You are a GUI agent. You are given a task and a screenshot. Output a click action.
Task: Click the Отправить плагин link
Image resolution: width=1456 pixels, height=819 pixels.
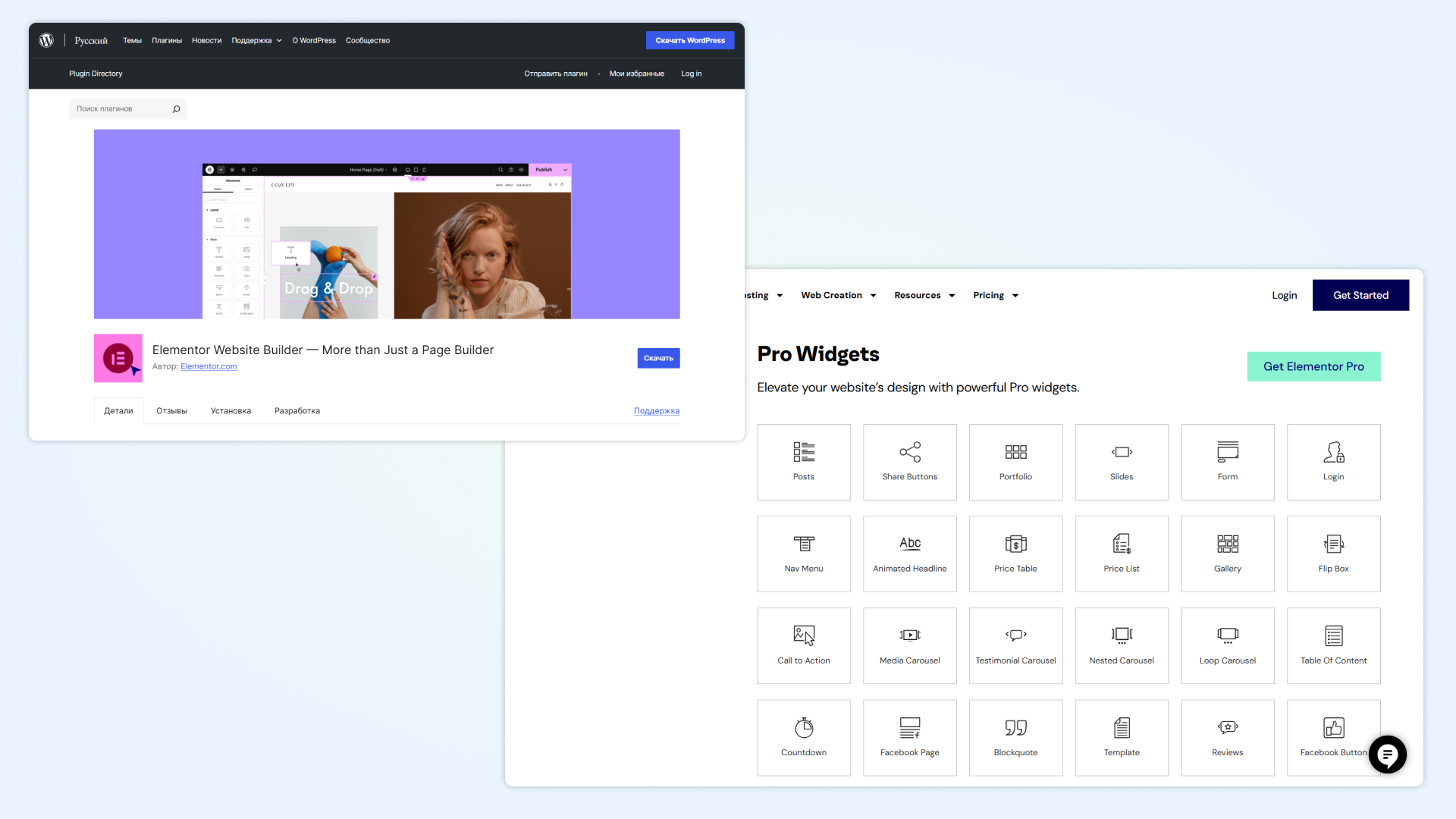(556, 74)
